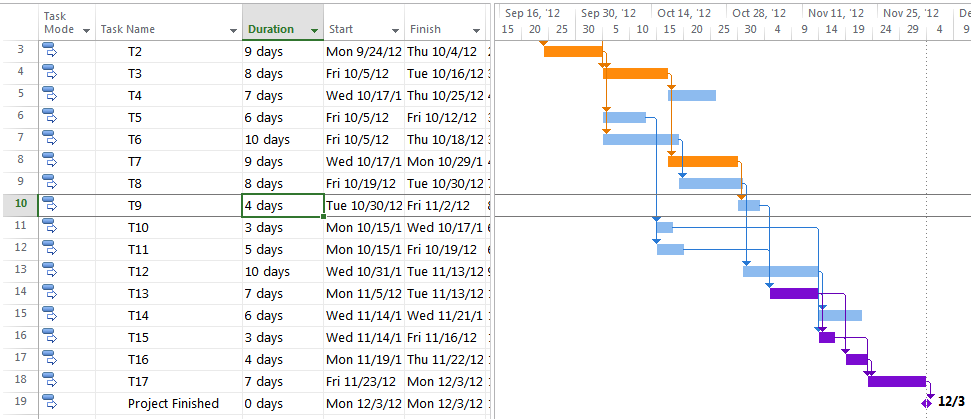The height and width of the screenshot is (419, 971).
Task: Click the purple milestone diamond labeled 12/3
Action: coord(926,402)
